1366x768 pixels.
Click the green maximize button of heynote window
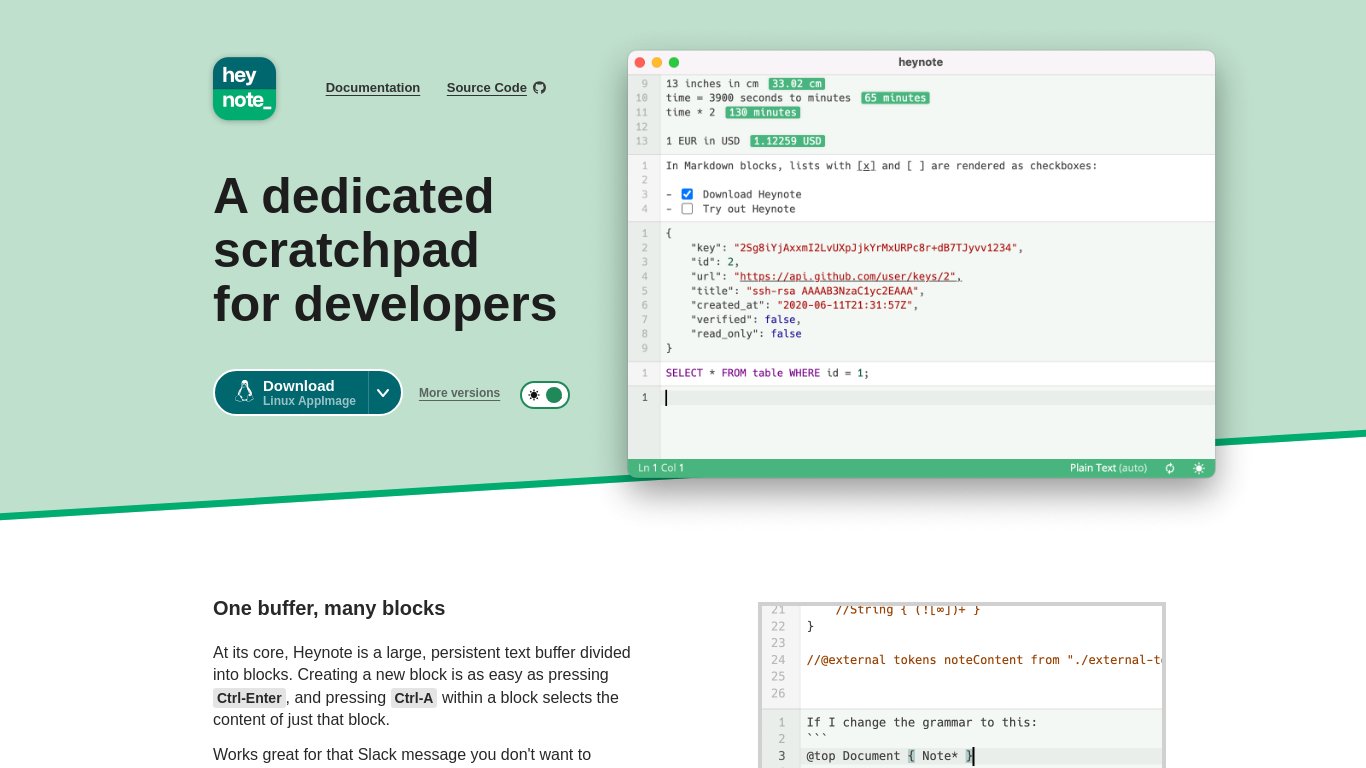coord(674,62)
